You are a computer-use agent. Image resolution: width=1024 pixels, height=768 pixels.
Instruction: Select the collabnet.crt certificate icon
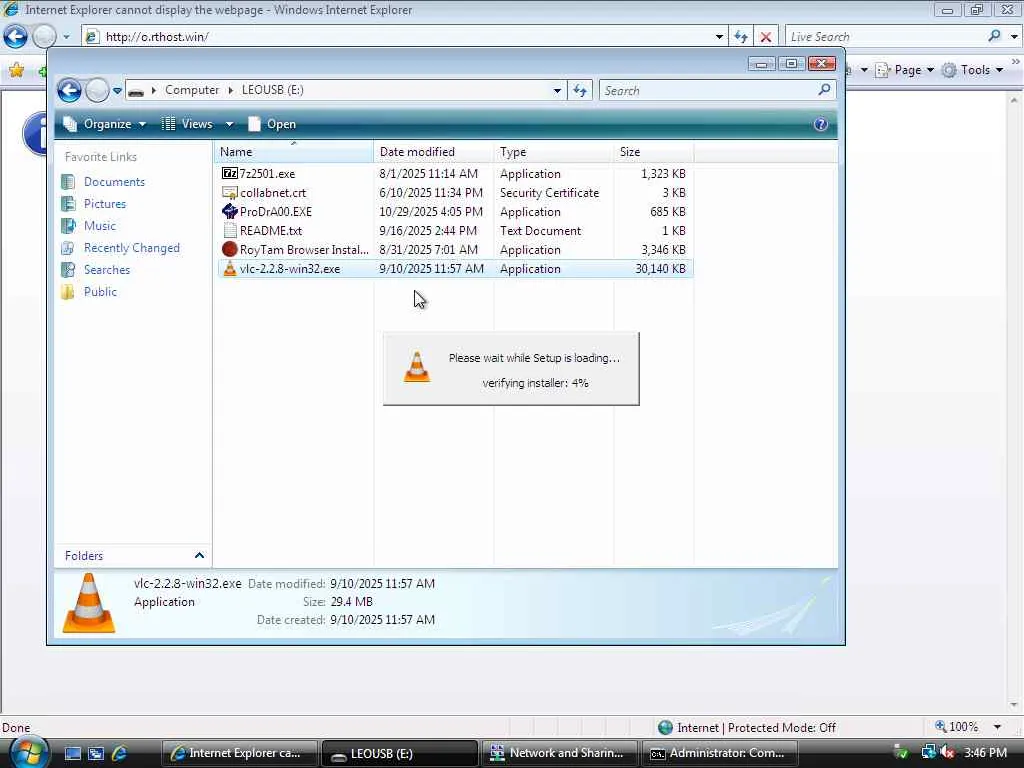tap(229, 193)
